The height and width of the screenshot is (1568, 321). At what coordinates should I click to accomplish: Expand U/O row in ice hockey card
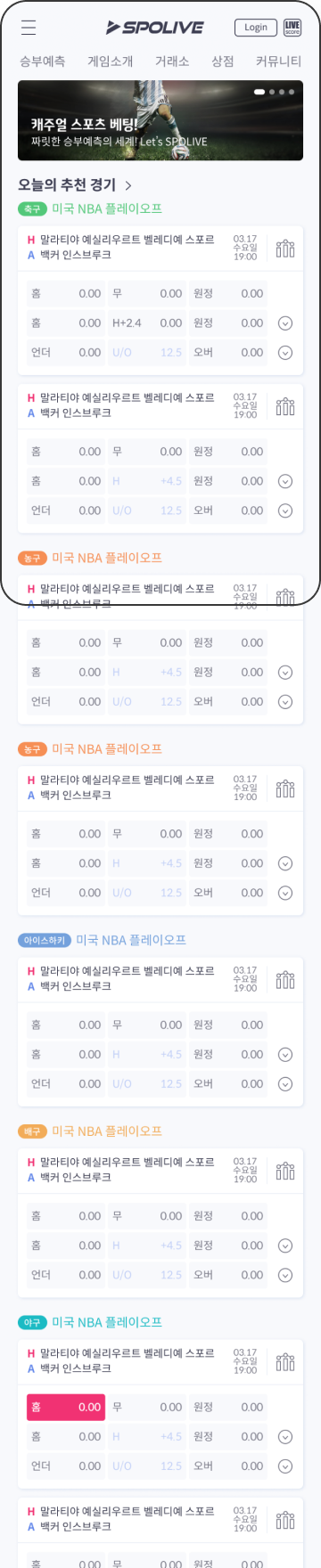point(285,1083)
